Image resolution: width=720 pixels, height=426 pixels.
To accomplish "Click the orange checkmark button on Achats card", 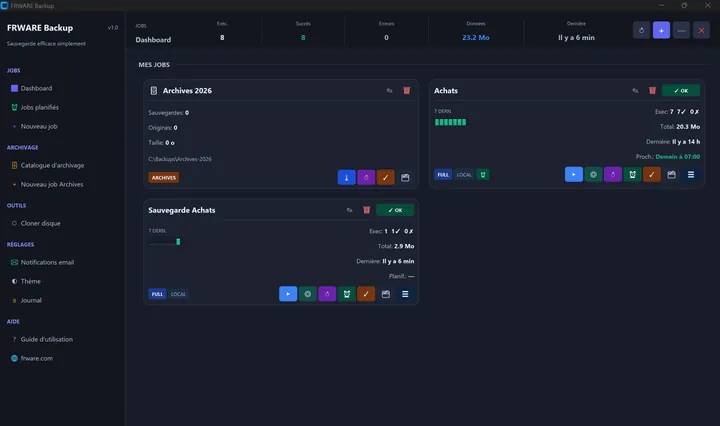I will pos(652,174).
